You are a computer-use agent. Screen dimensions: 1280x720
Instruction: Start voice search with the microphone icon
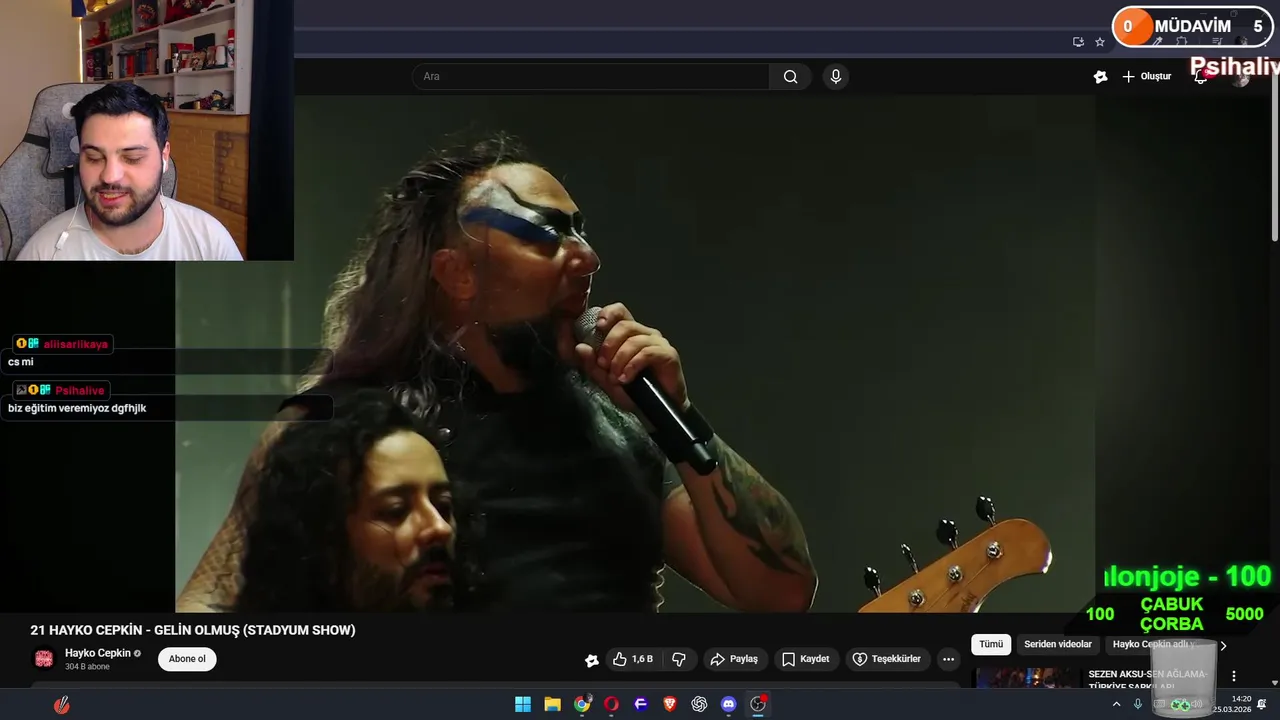coord(836,77)
